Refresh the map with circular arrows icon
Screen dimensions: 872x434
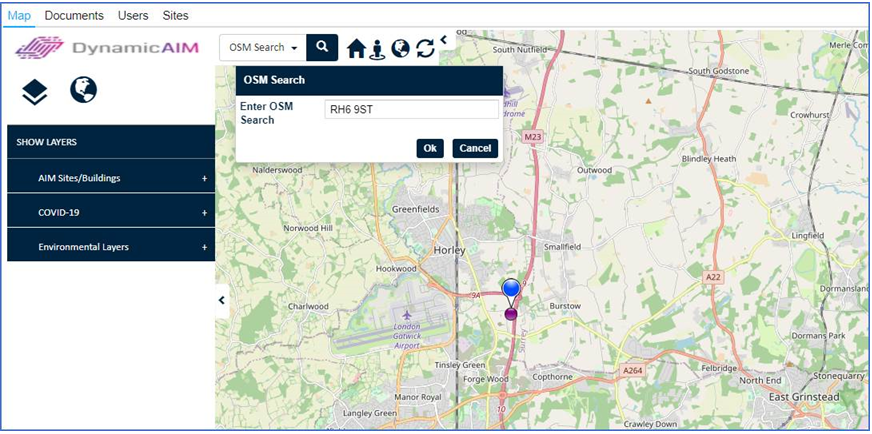coord(425,49)
